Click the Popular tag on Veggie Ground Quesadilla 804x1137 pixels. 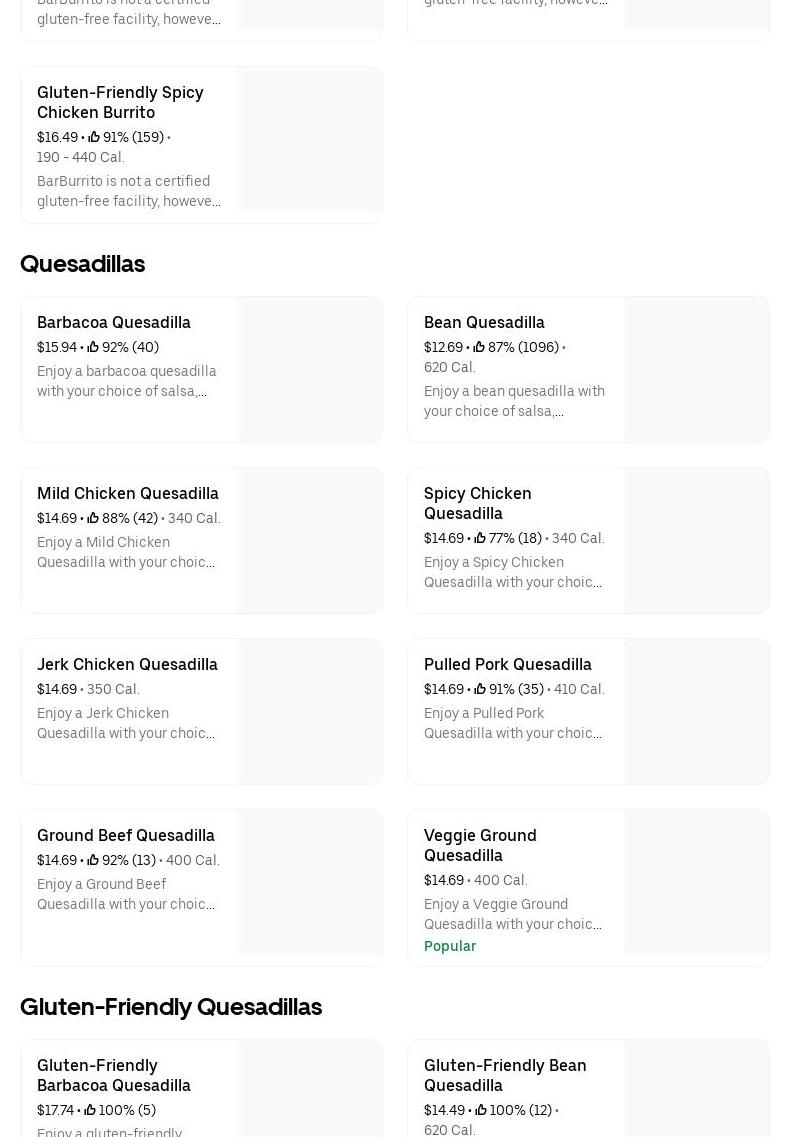tap(450, 947)
